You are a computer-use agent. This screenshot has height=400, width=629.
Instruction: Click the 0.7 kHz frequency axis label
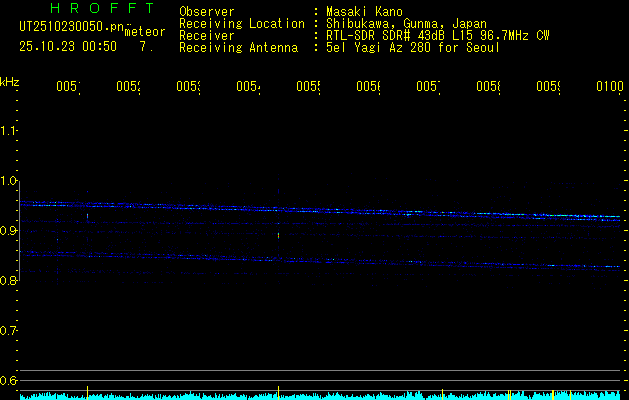coord(8,331)
